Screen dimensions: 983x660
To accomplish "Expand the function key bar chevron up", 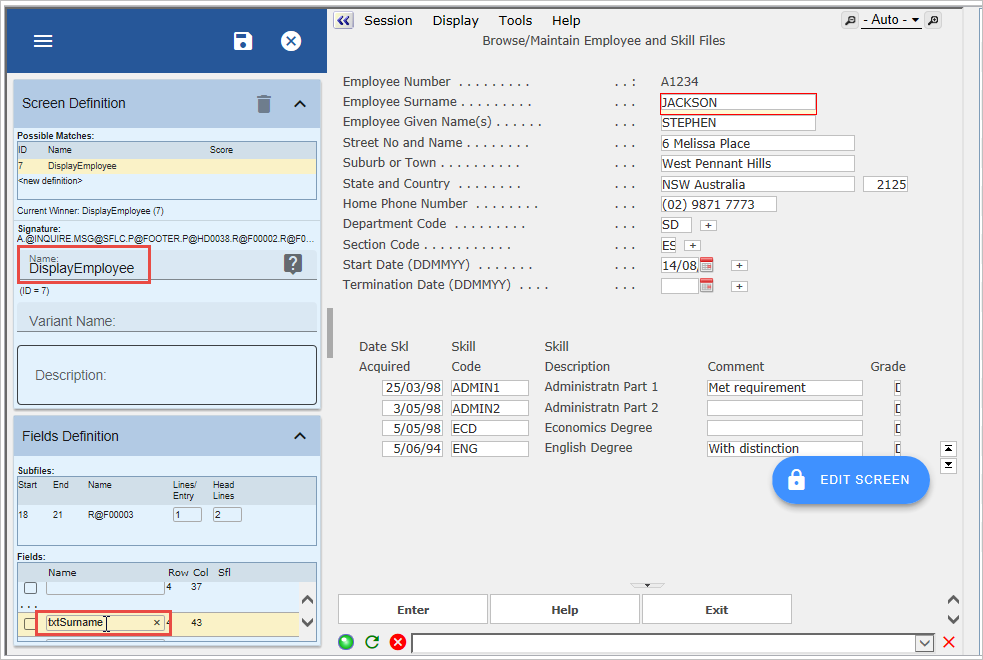I will [x=953, y=600].
